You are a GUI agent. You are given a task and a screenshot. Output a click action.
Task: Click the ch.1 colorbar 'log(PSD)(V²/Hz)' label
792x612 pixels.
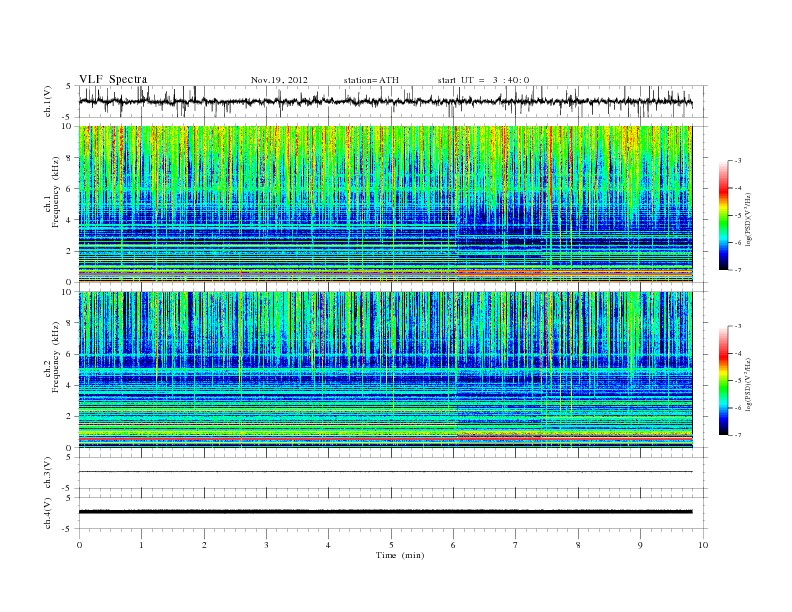[748, 220]
